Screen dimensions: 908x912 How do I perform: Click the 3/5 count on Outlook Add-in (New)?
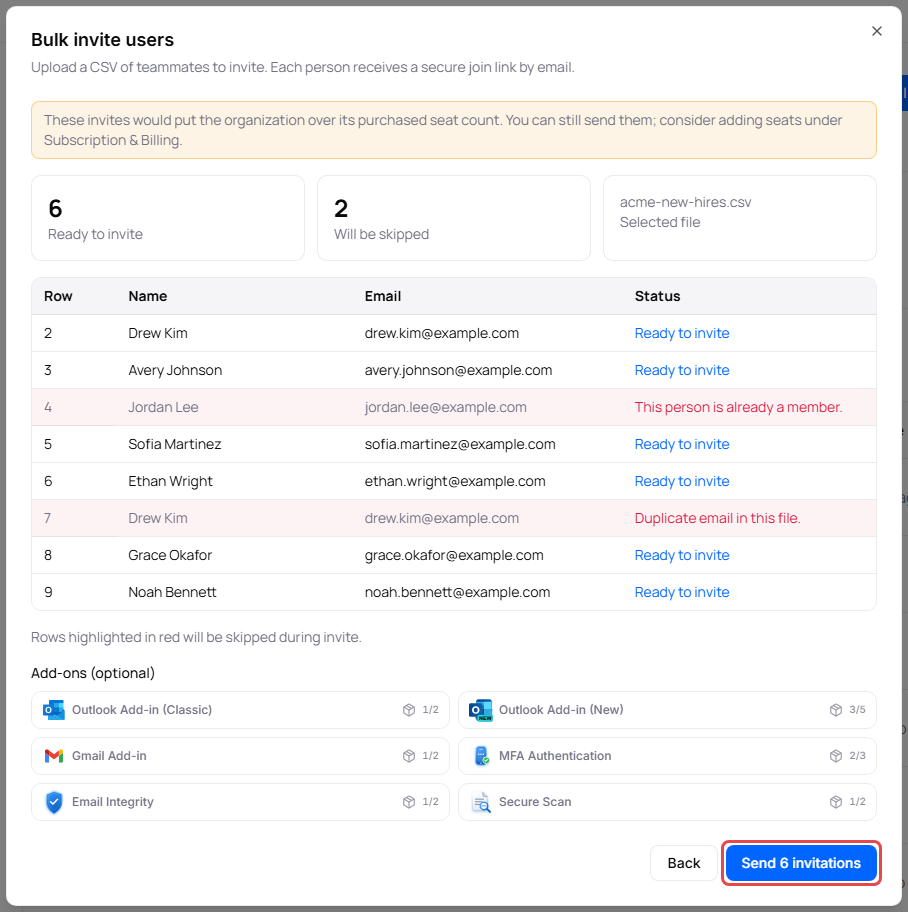(857, 710)
